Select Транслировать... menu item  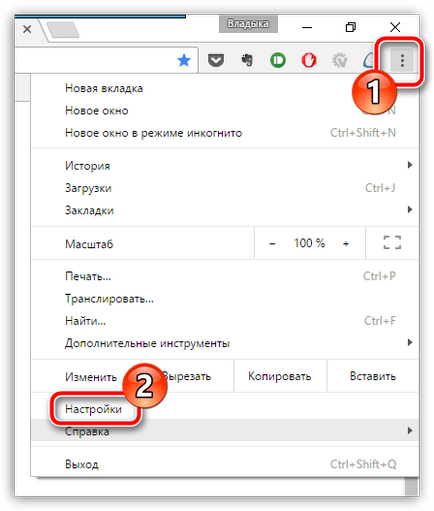225,299
